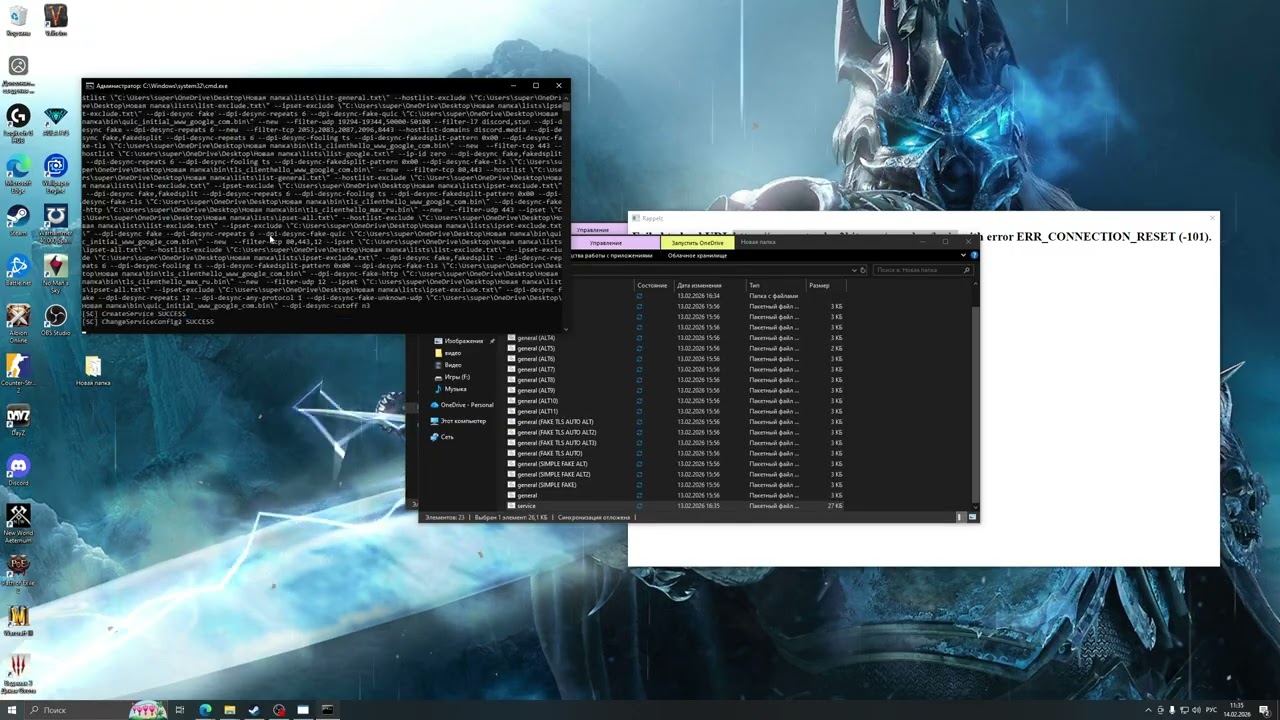Open the DayZ desktop shortcut

[18, 420]
